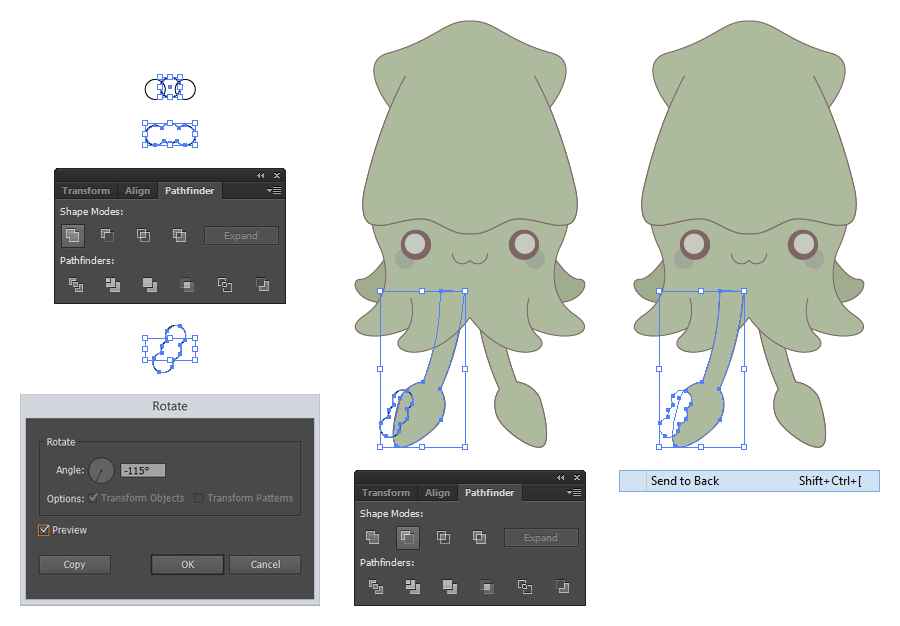
Task: Click Trim in the panel beneath the squid
Action: [x=413, y=586]
